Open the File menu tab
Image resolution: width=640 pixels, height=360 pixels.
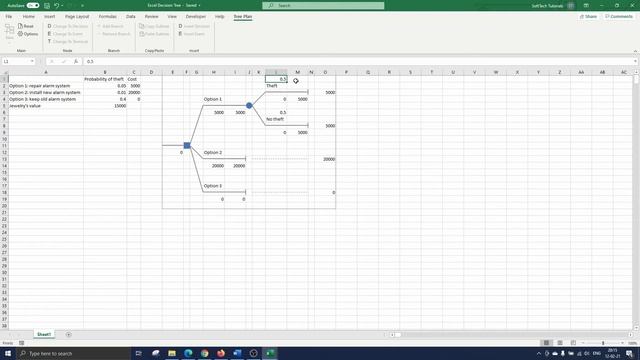(x=9, y=16)
